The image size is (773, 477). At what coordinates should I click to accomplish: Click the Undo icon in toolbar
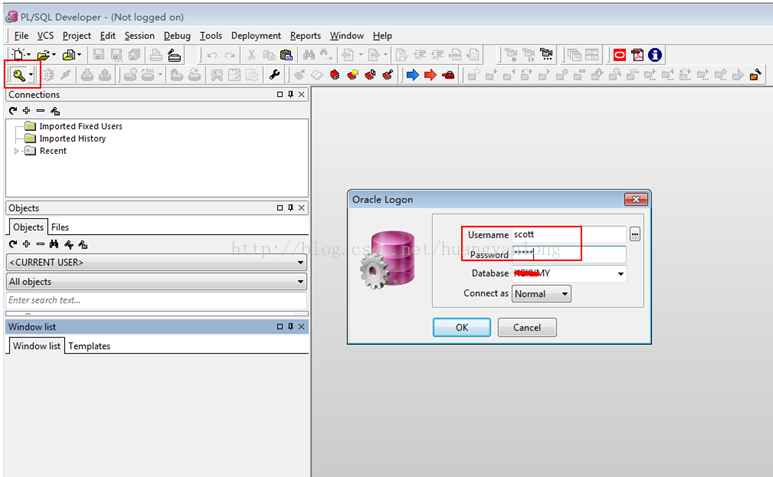pos(212,55)
